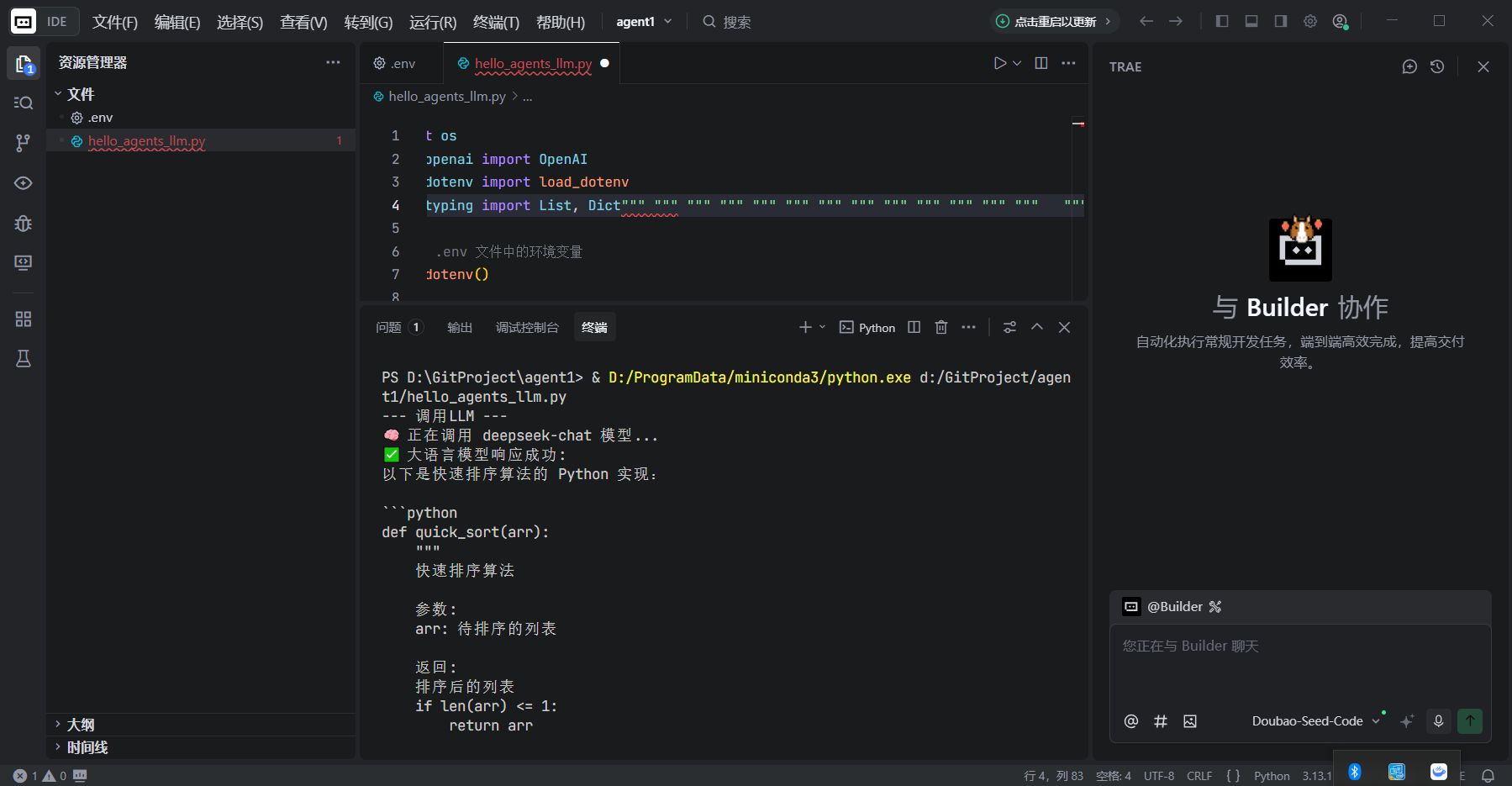Click the sparkle optimize prompt icon

1407,721
